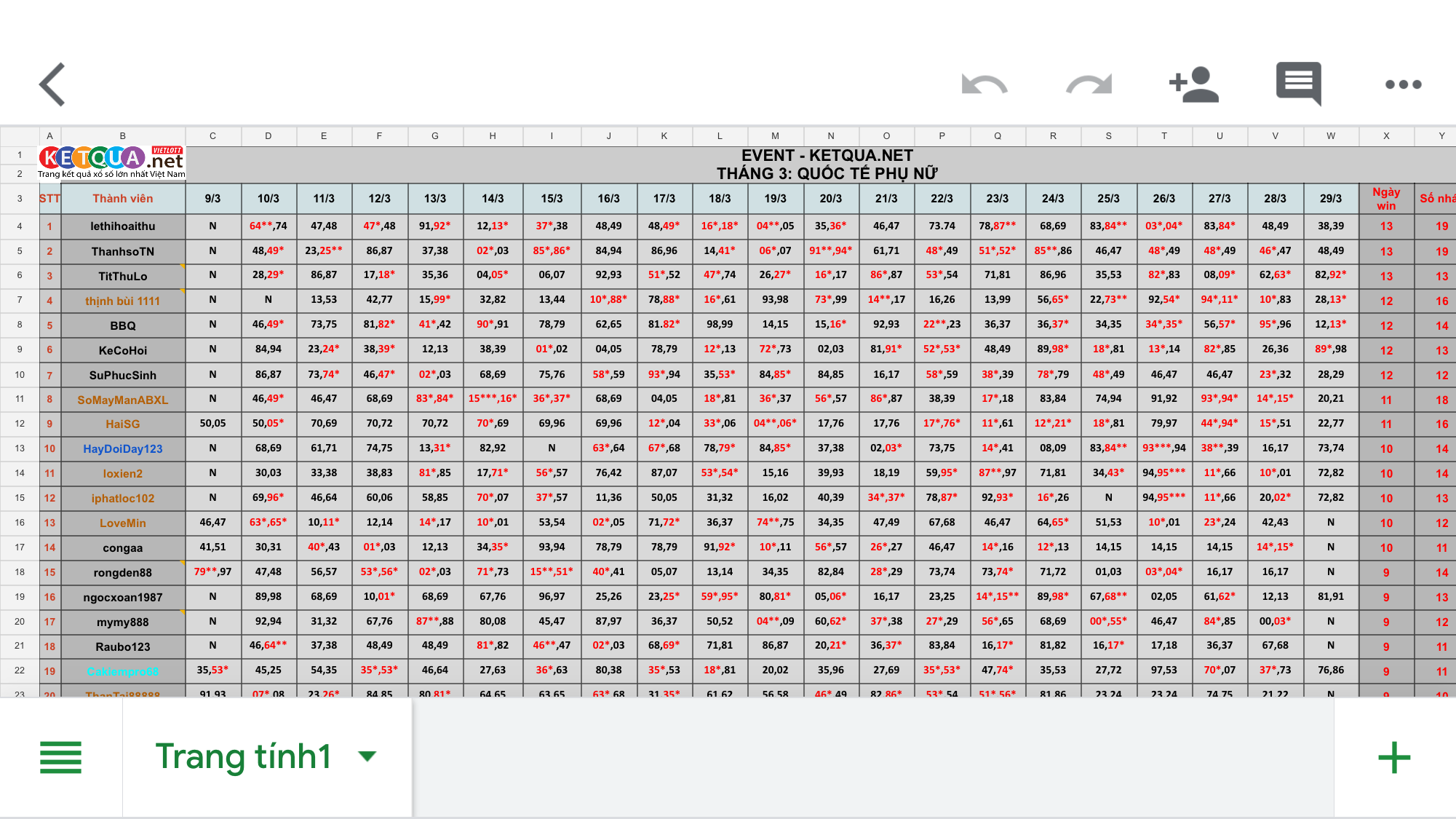Expand the Trang tính1 dropdown arrow
The width and height of the screenshot is (1456, 819).
coord(367,756)
